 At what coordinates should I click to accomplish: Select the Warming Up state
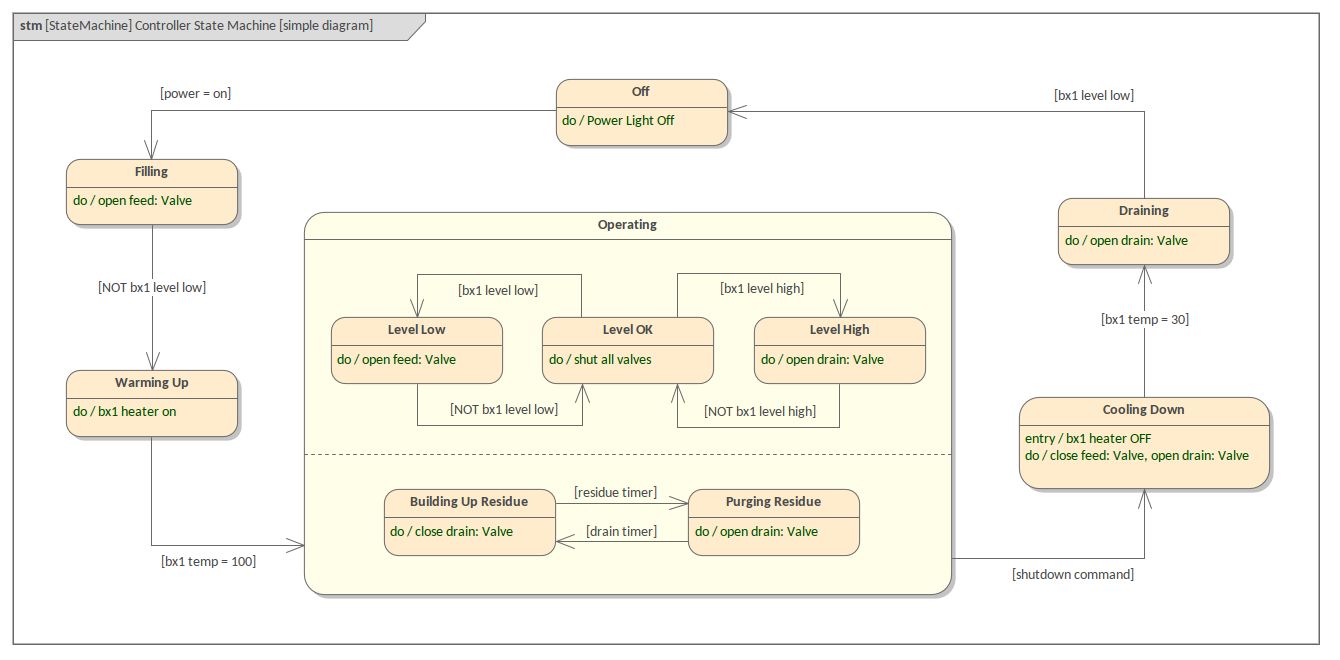(152, 404)
